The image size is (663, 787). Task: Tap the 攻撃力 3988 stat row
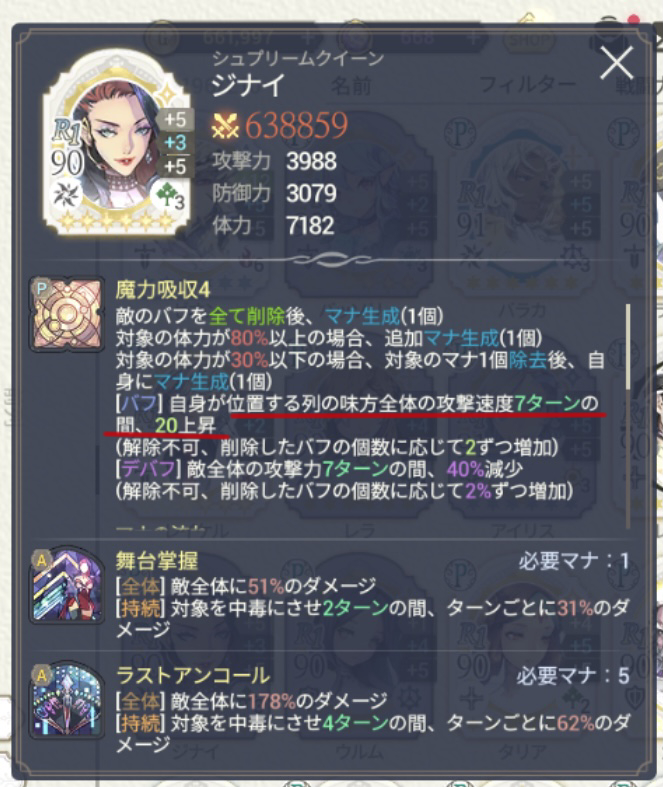tap(275, 162)
